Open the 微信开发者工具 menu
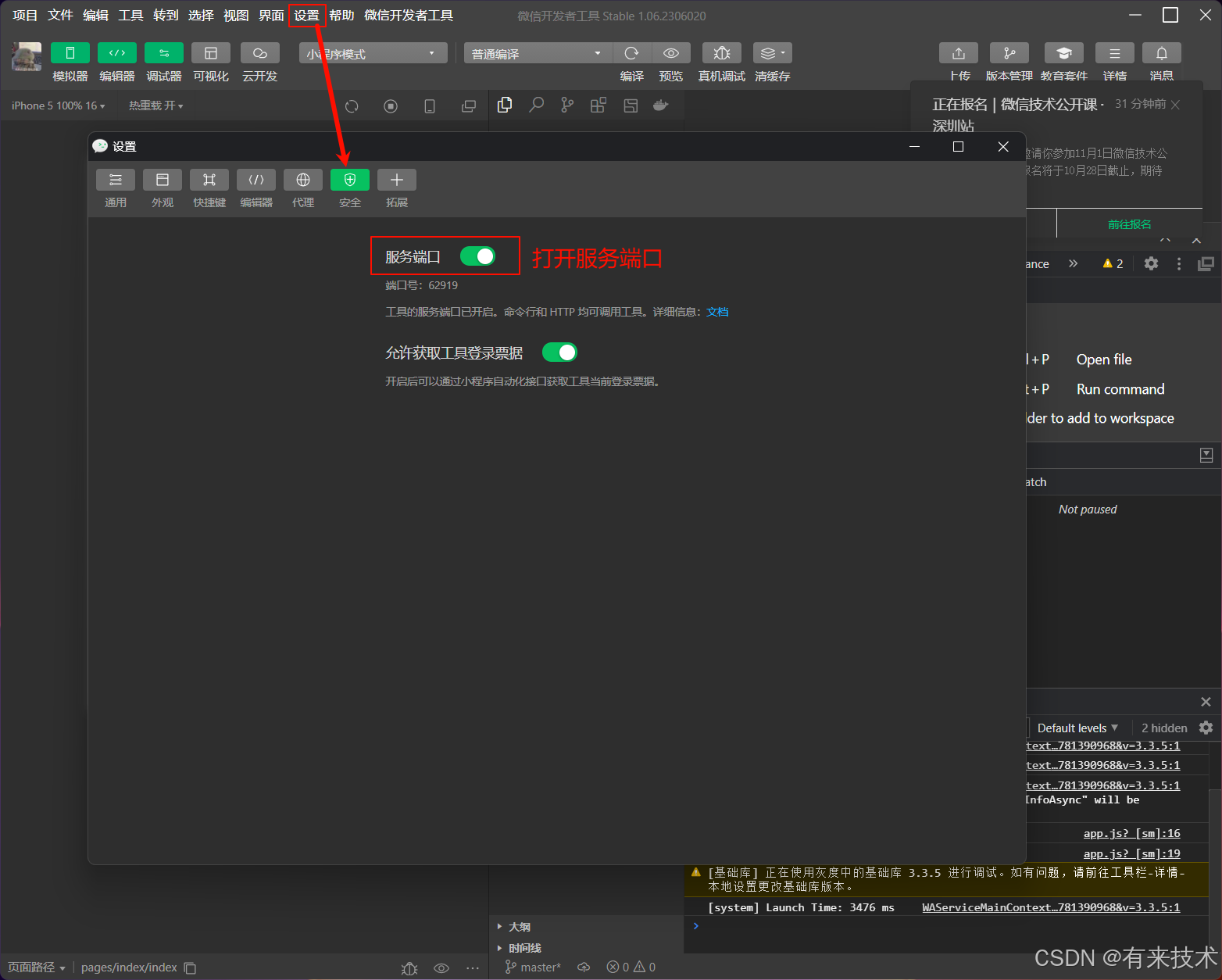Viewport: 1222px width, 980px height. 409,16
